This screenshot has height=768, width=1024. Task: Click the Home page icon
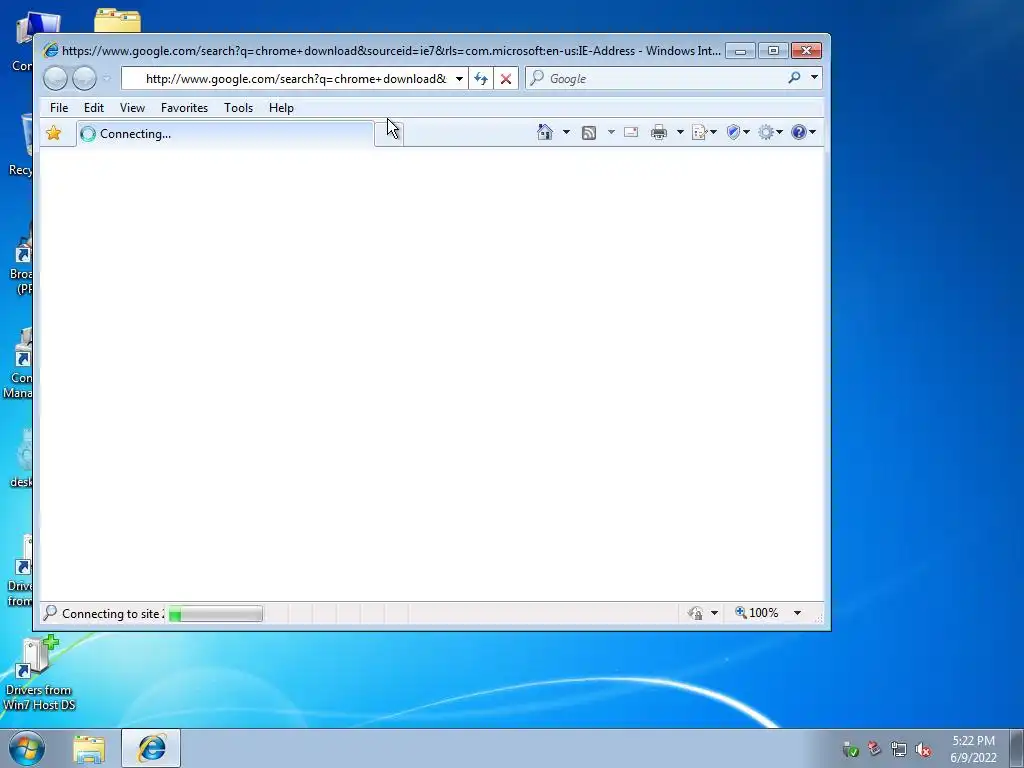(x=545, y=133)
